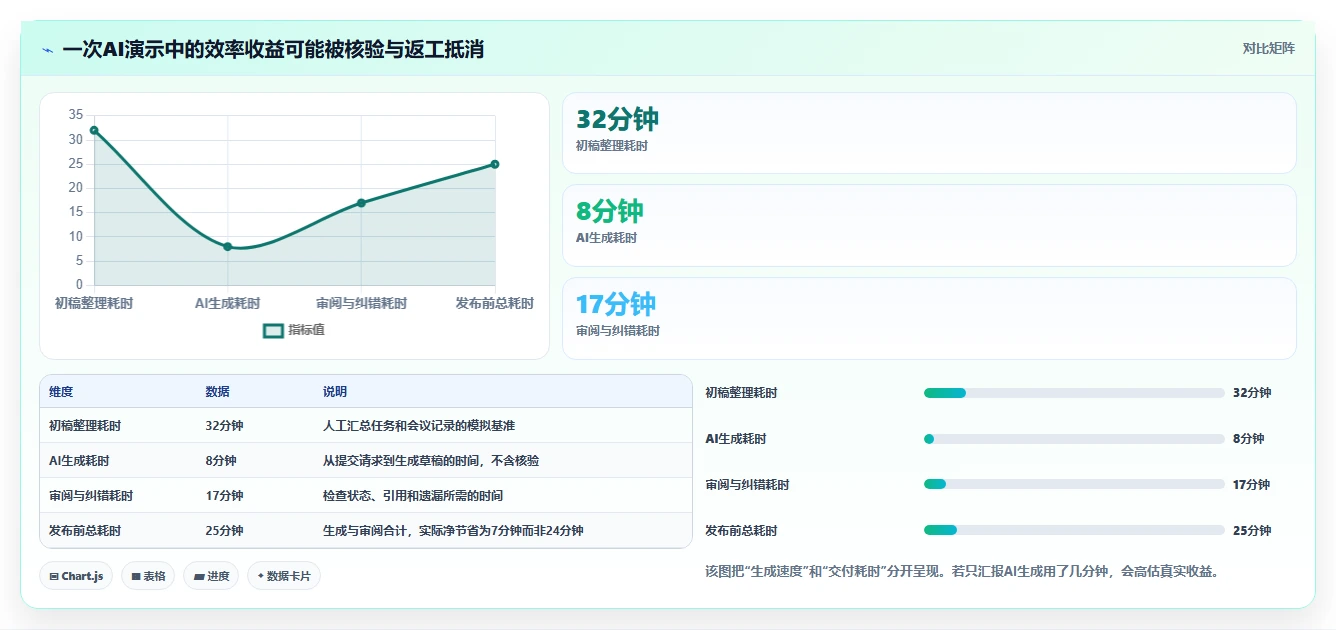Toggle the 指标值 legend swatch in the chart

pos(273,330)
